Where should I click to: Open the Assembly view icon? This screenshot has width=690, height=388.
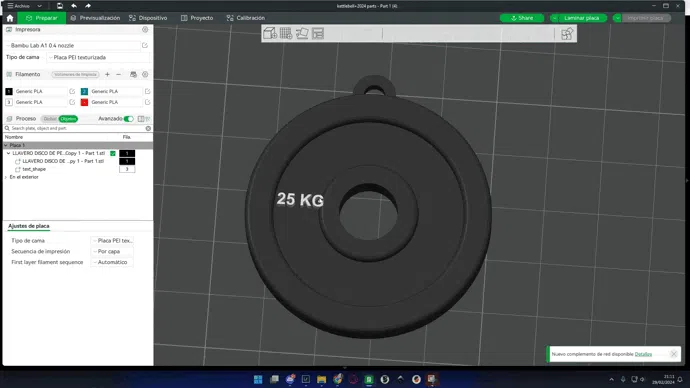(567, 33)
